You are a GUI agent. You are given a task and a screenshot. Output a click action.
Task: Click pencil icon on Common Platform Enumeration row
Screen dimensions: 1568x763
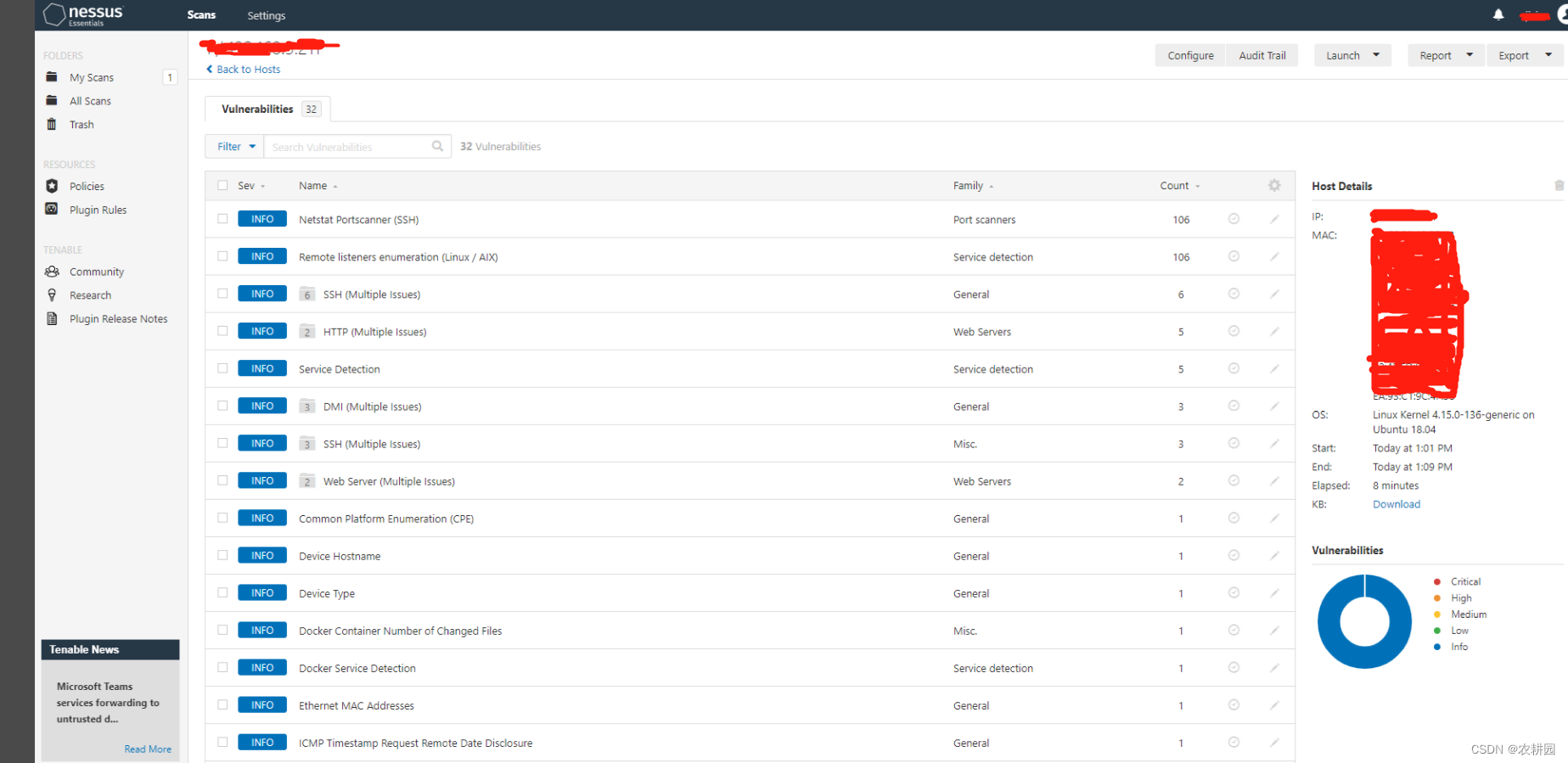pos(1274,518)
